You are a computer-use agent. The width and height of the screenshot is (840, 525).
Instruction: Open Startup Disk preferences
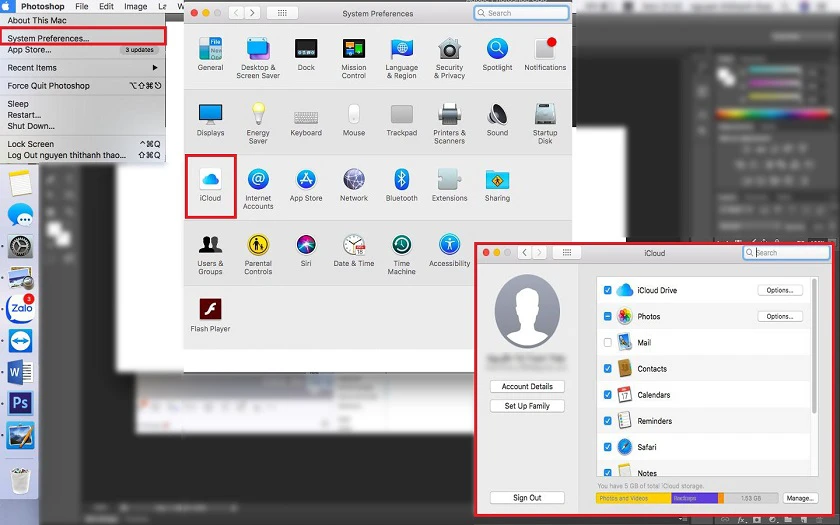point(545,124)
